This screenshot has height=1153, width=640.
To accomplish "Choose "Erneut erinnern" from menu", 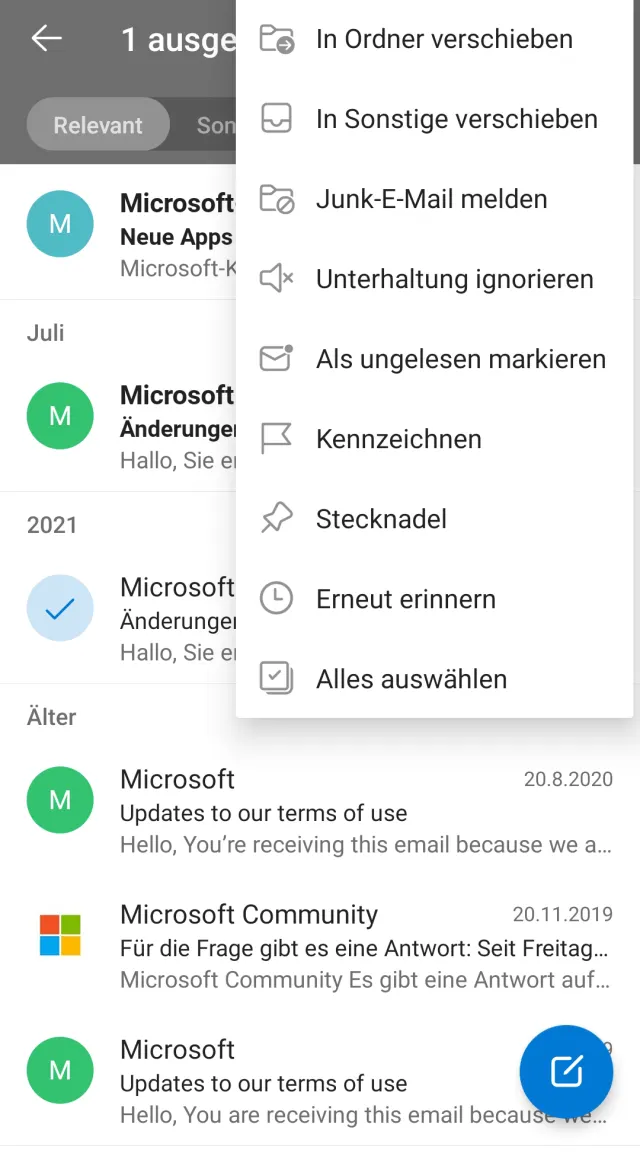I will pos(405,599).
